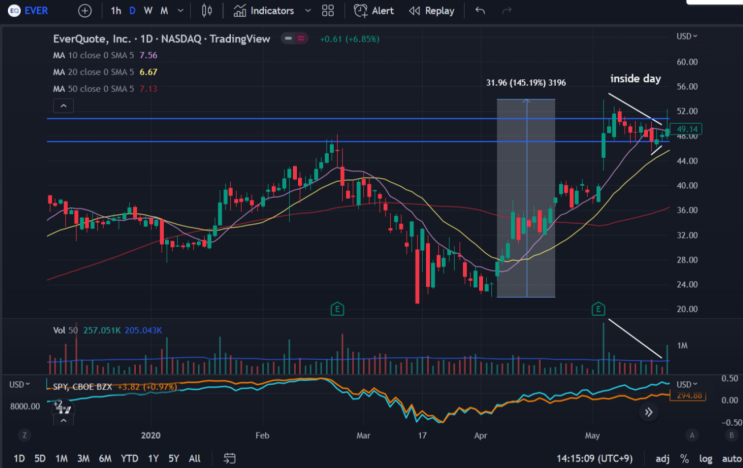Screen dimensions: 743x468
Task: Select the D daily timeframe
Action: tap(133, 10)
